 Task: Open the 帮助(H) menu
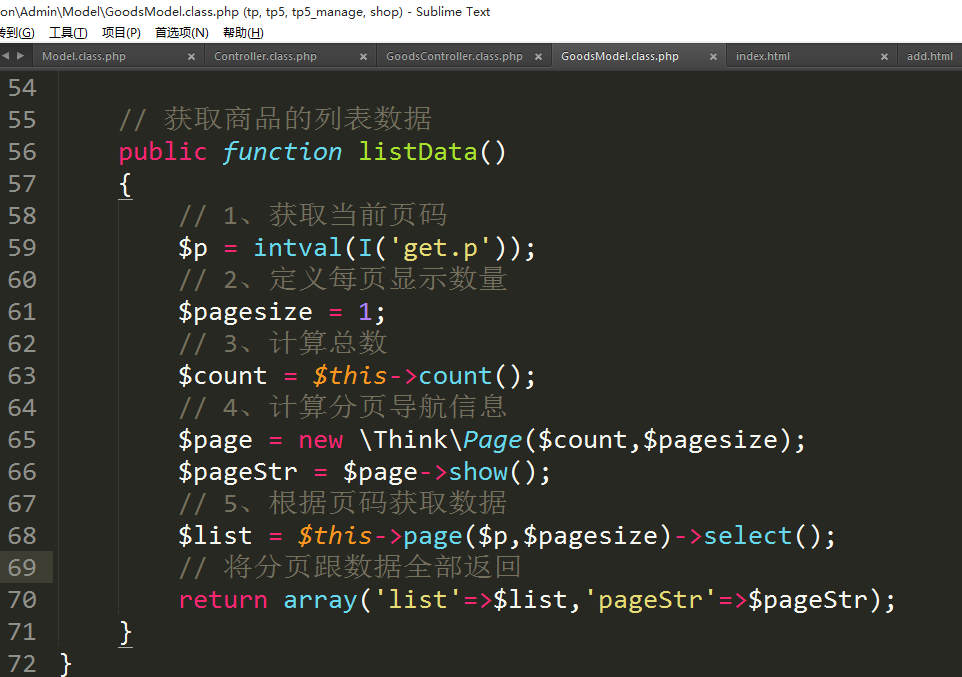[x=243, y=33]
